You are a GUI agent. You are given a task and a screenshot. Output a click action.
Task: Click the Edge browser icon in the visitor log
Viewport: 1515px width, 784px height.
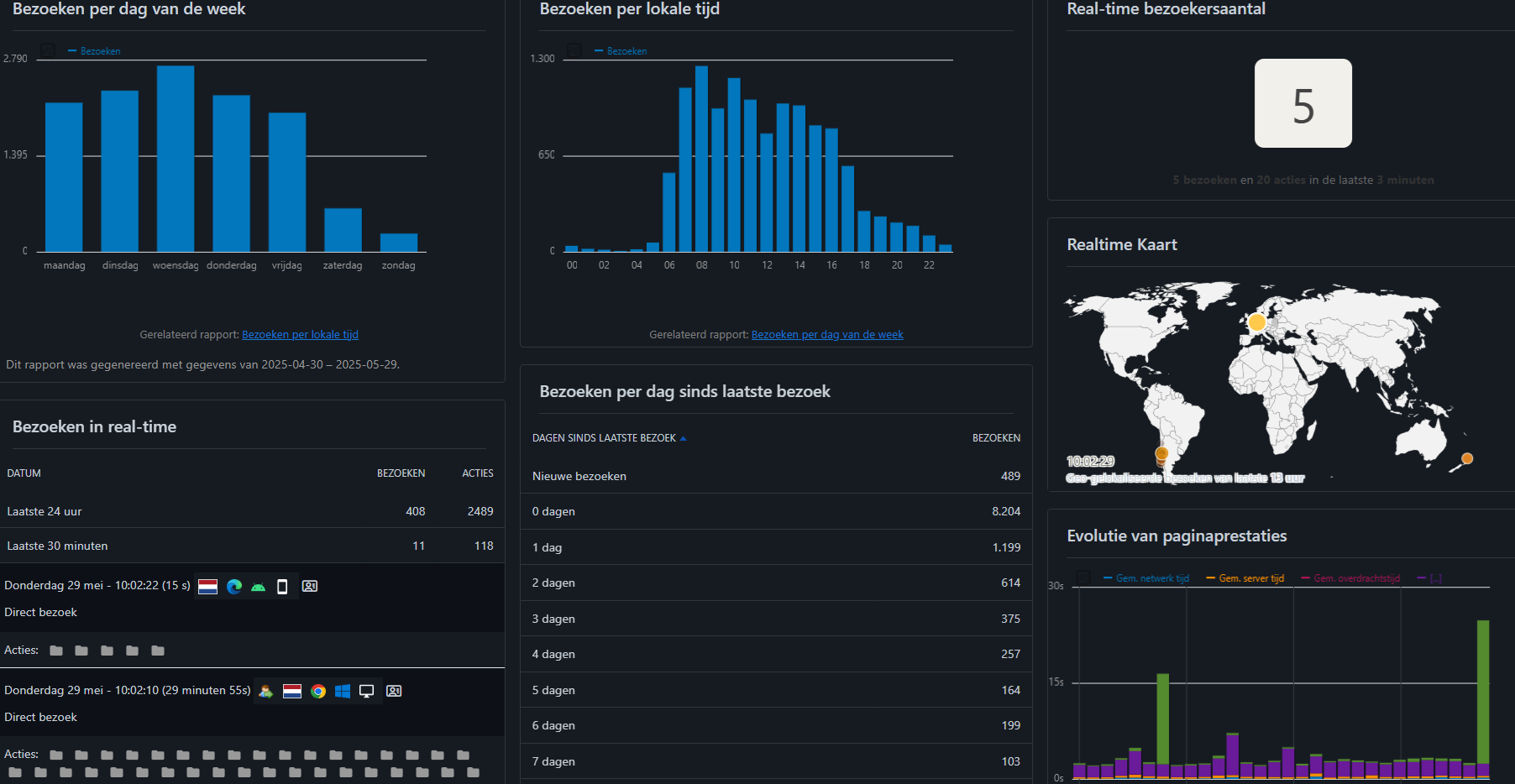[x=234, y=587]
